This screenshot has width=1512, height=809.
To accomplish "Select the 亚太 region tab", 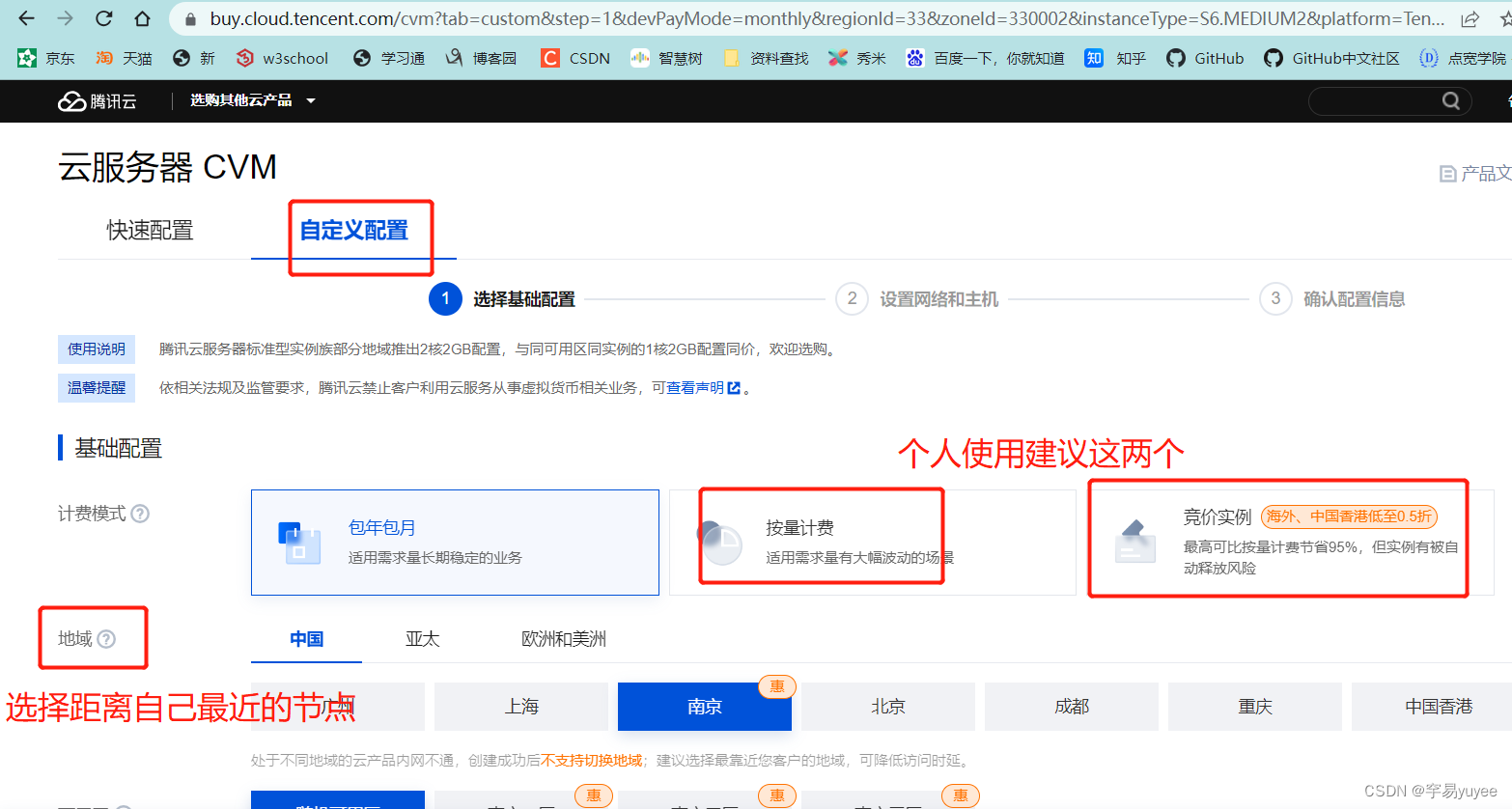I will click(422, 639).
